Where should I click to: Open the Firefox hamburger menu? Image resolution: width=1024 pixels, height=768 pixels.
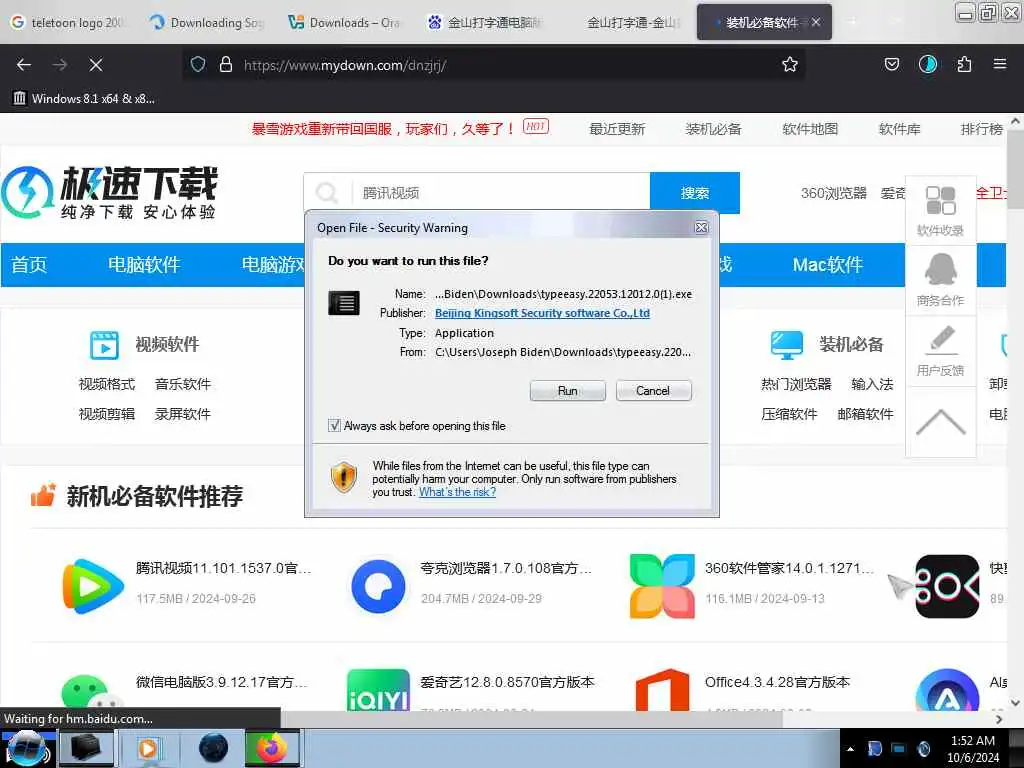coord(999,64)
